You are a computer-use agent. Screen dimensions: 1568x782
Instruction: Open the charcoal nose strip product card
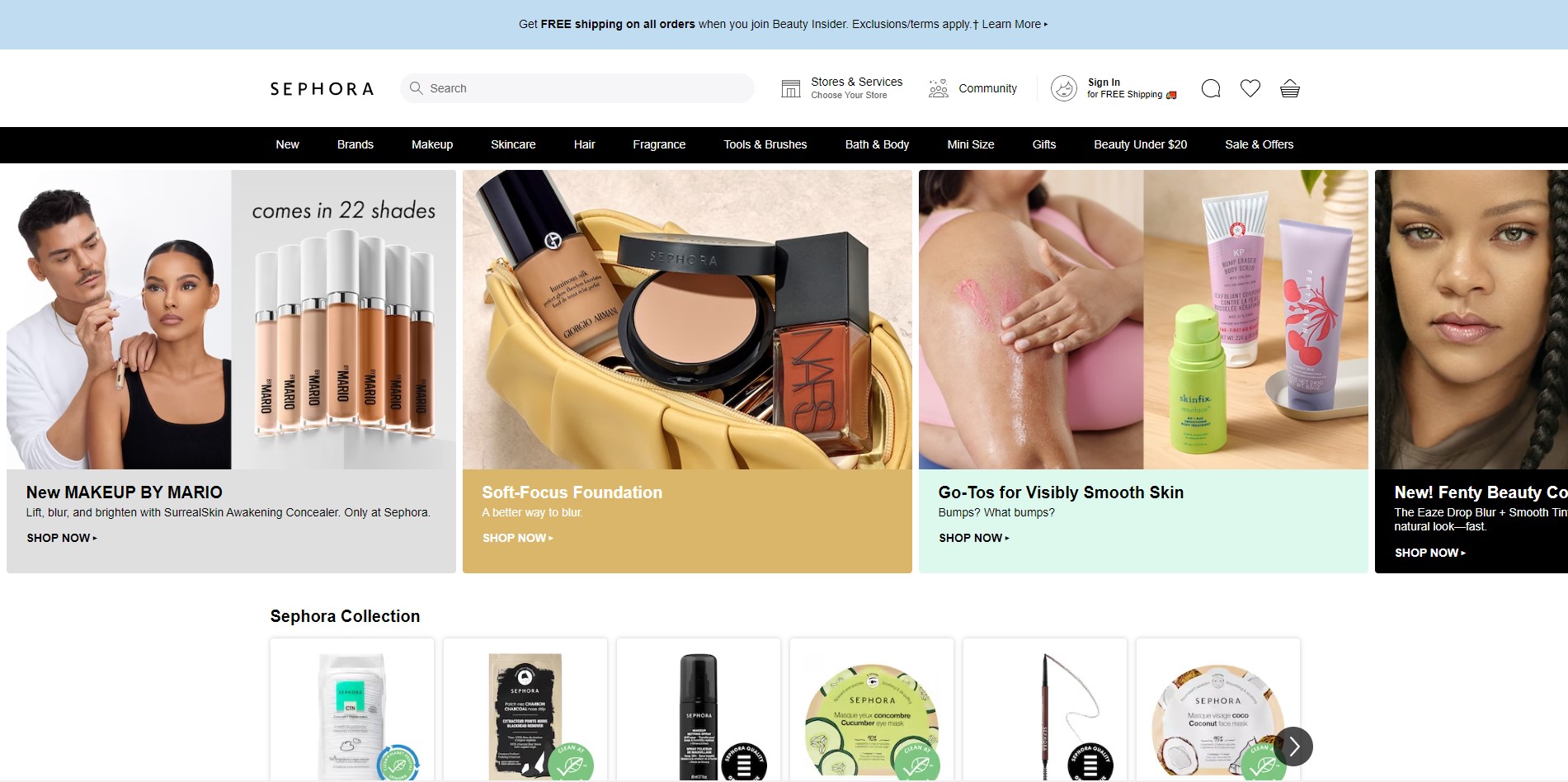525,710
